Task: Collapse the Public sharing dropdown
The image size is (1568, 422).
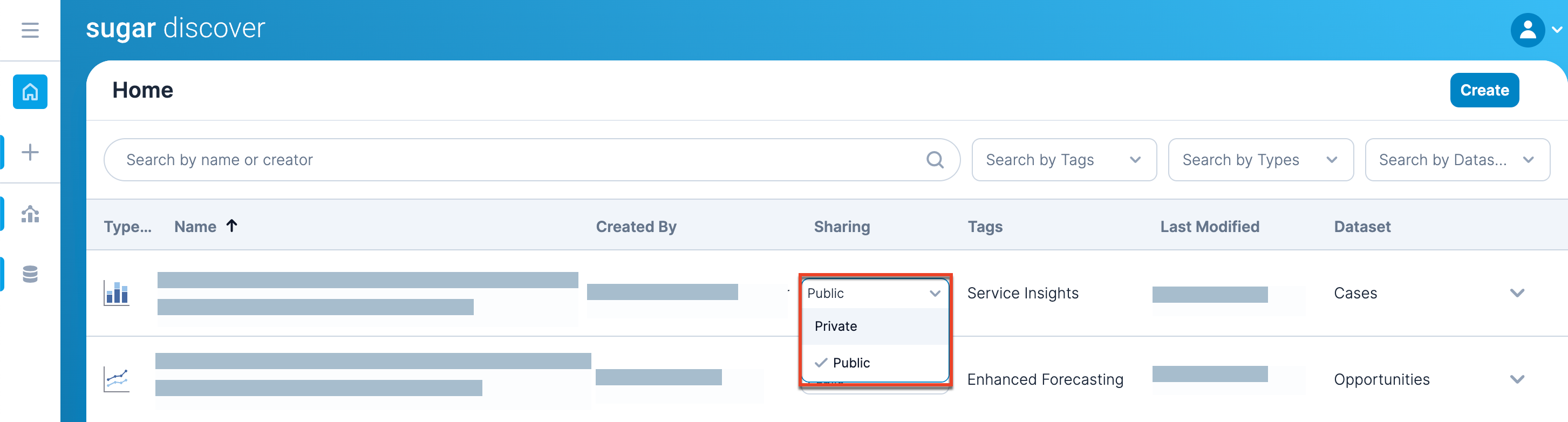Action: (935, 294)
